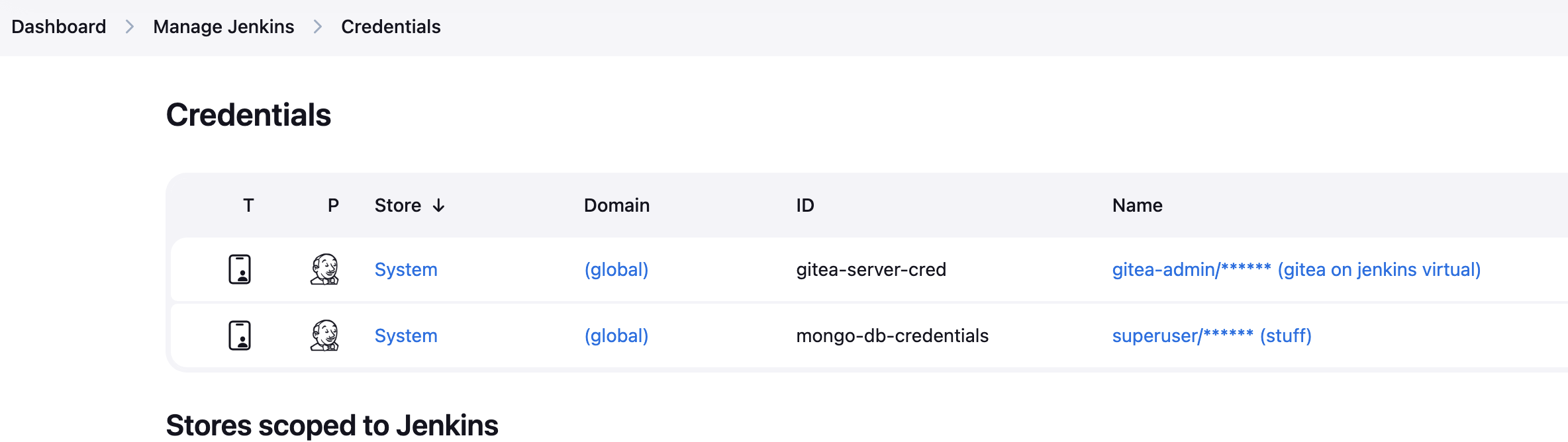Open Manage Jenkins breadcrumb
The height and width of the screenshot is (442, 1568).
224,26
